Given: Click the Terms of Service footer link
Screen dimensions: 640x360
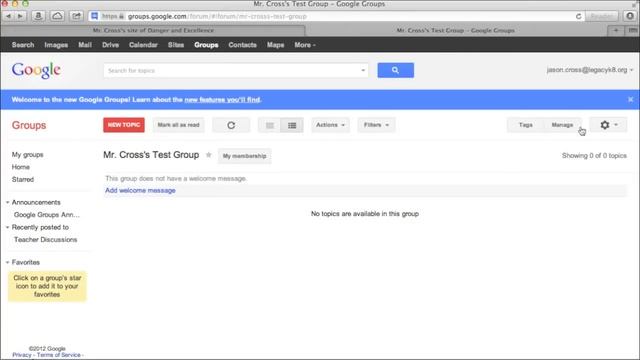Looking at the screenshot, I should click(58, 355).
